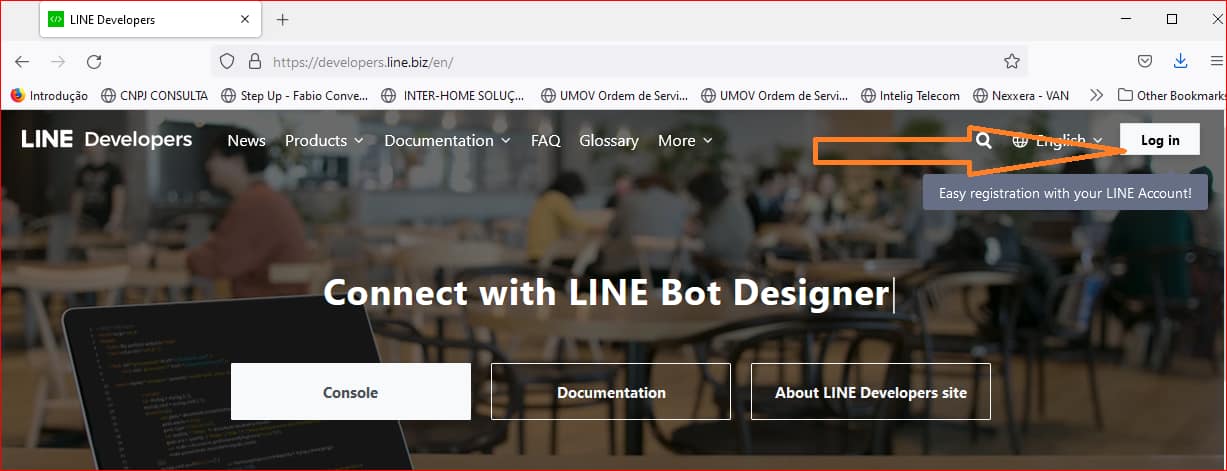Viewport: 1227px width, 471px height.
Task: Show more bookmarks chevron
Action: click(1096, 96)
